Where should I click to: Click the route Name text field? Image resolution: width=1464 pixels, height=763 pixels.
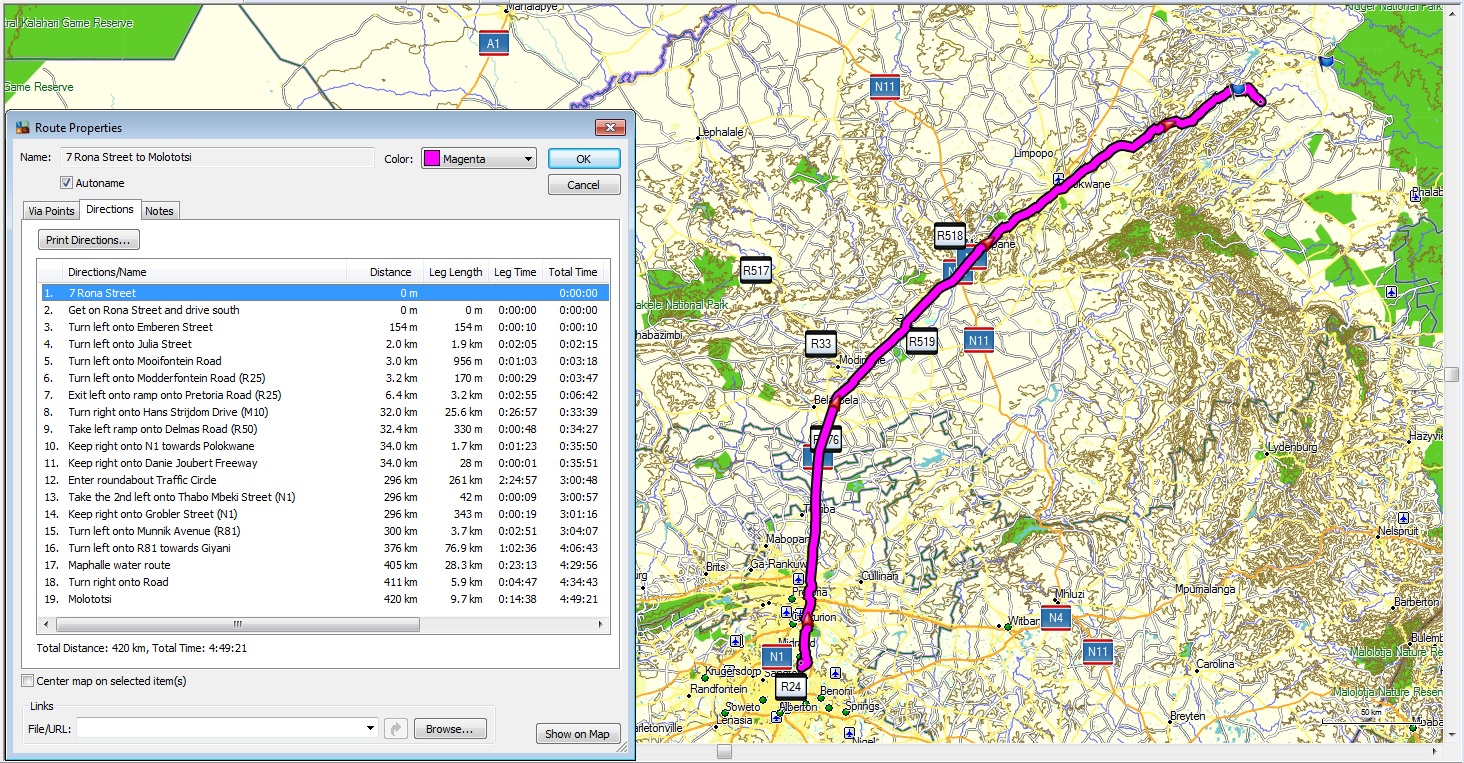tap(217, 157)
